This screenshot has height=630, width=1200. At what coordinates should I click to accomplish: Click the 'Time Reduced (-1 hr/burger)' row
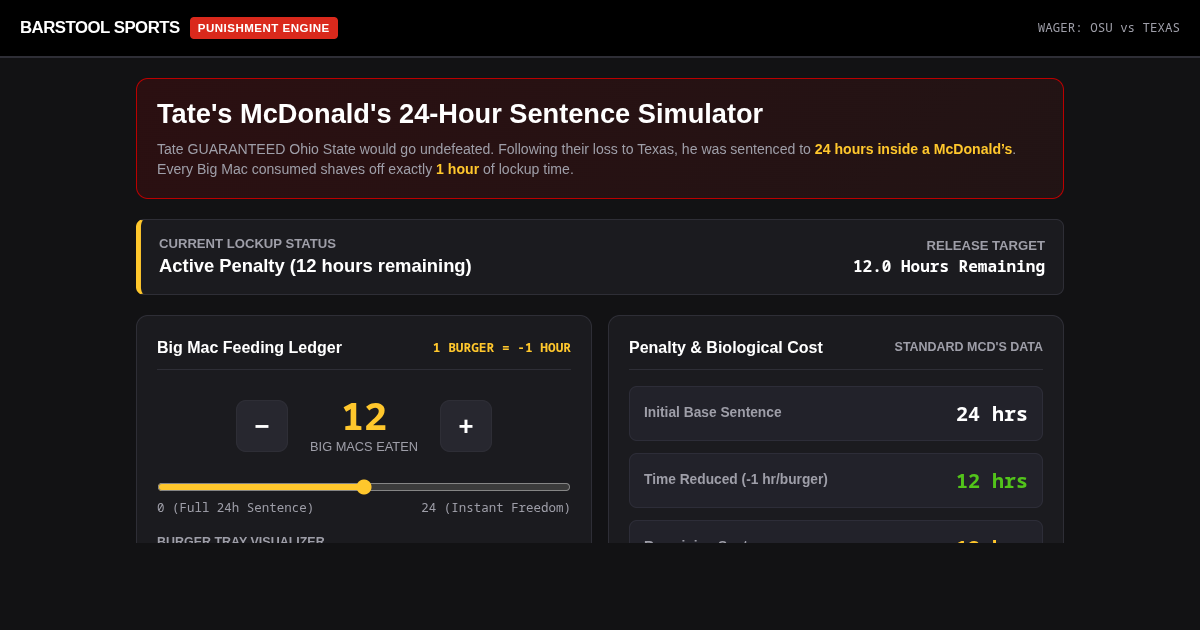pyautogui.click(x=836, y=480)
